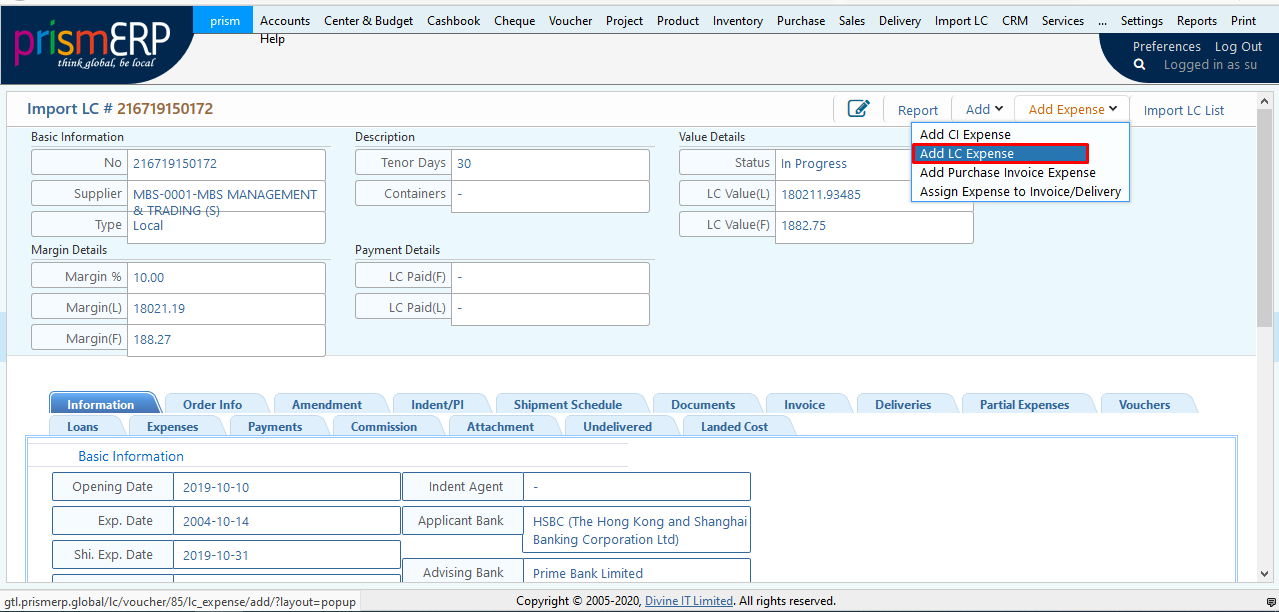Open the Purchase menu in the navbar
The height and width of the screenshot is (612, 1279).
coord(800,20)
